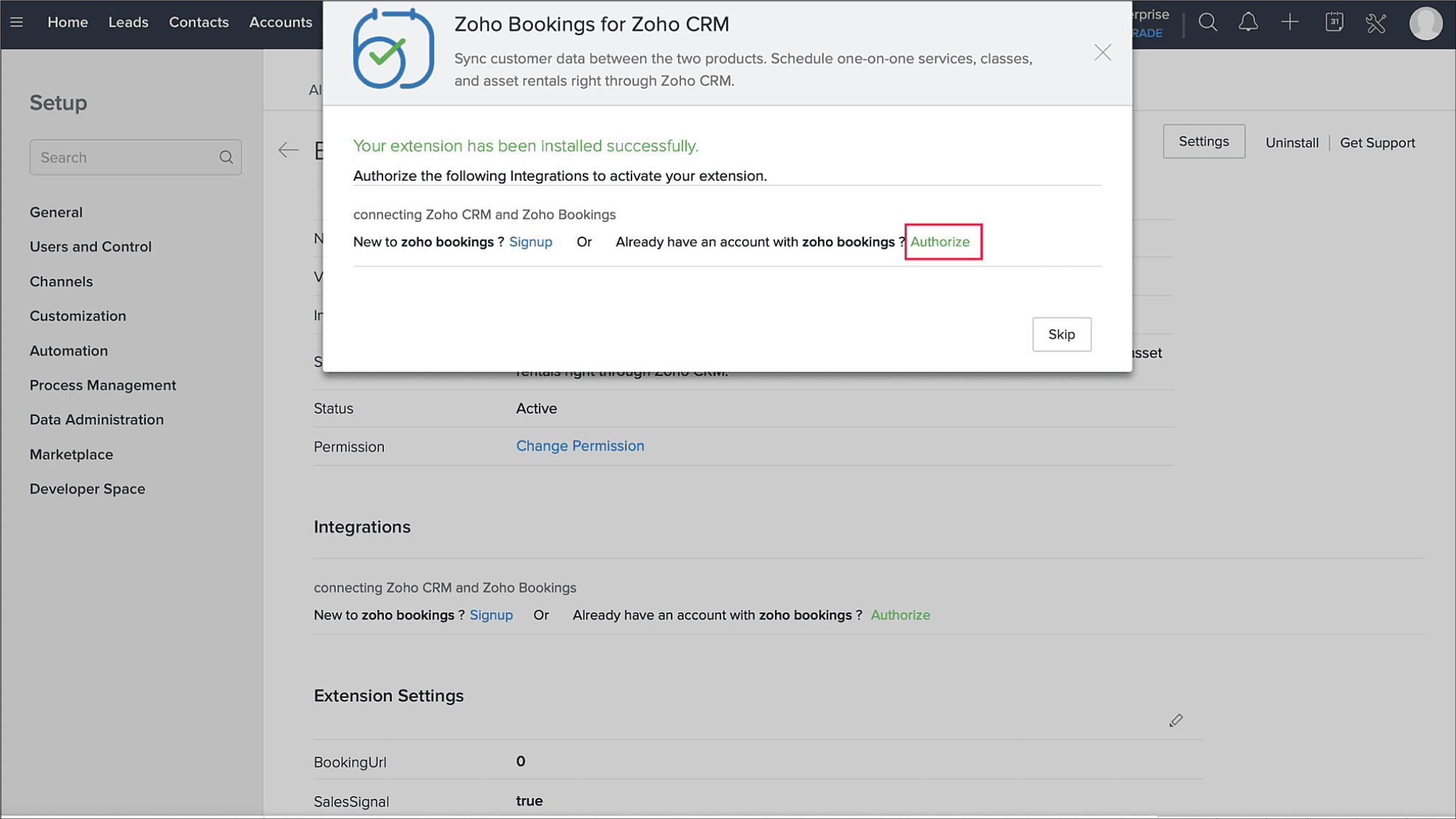The height and width of the screenshot is (819, 1456).
Task: Open the calendar icon in top bar
Action: [1334, 22]
